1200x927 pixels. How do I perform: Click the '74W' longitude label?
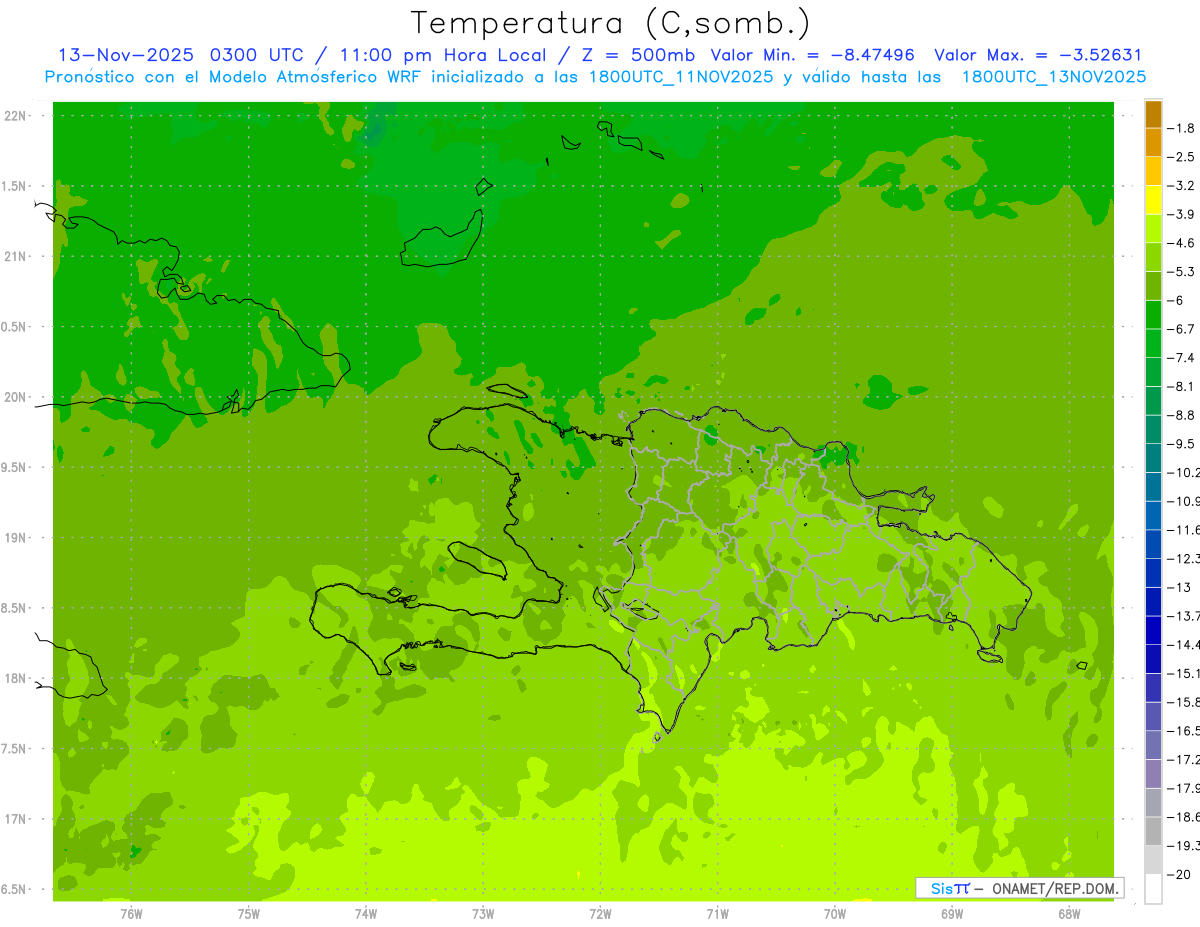coord(366,913)
